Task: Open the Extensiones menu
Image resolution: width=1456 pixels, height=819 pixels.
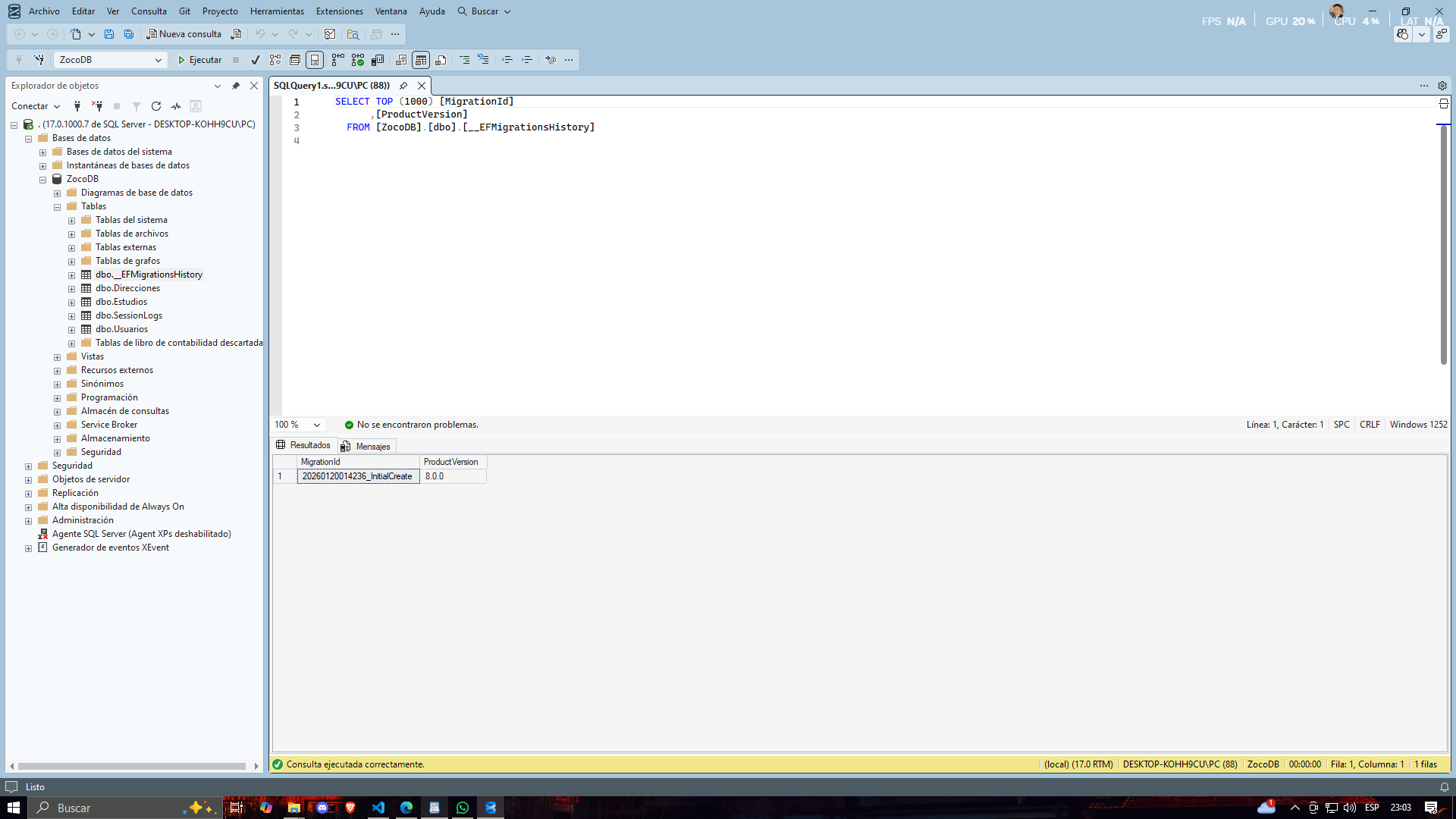Action: tap(339, 11)
